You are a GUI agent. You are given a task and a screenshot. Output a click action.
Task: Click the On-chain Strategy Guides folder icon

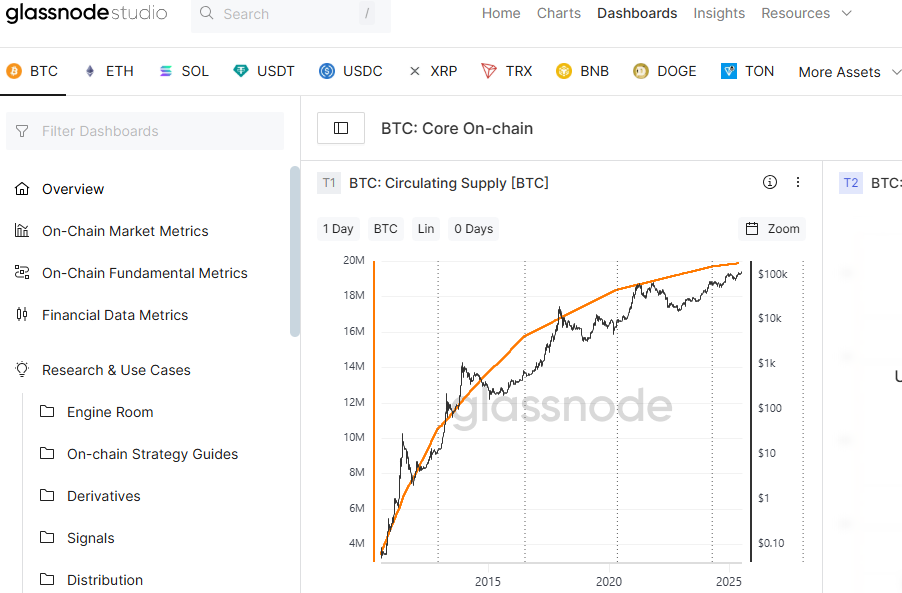[47, 453]
